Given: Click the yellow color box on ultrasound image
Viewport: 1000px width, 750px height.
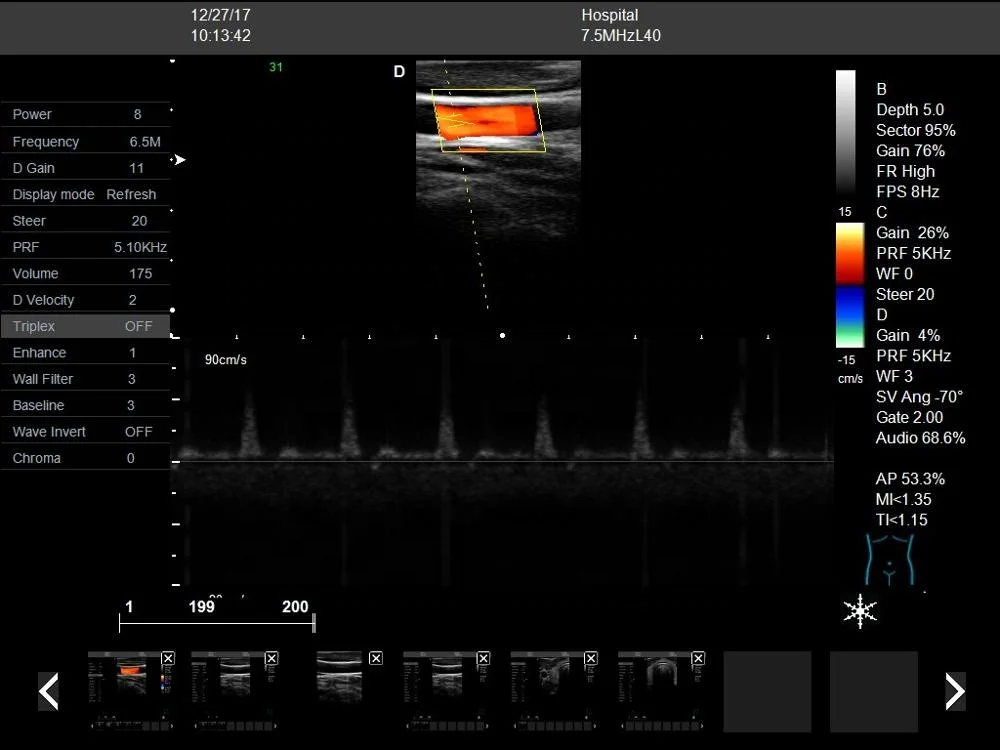Looking at the screenshot, I should pos(489,121).
